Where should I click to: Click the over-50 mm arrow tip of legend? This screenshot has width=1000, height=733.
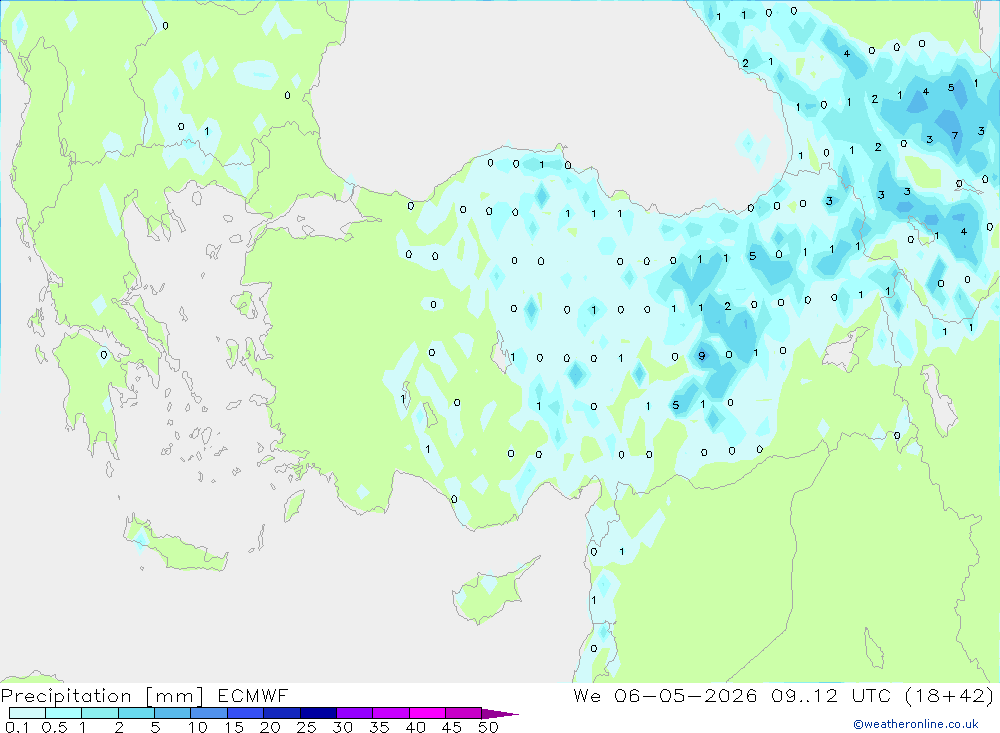pos(501,714)
